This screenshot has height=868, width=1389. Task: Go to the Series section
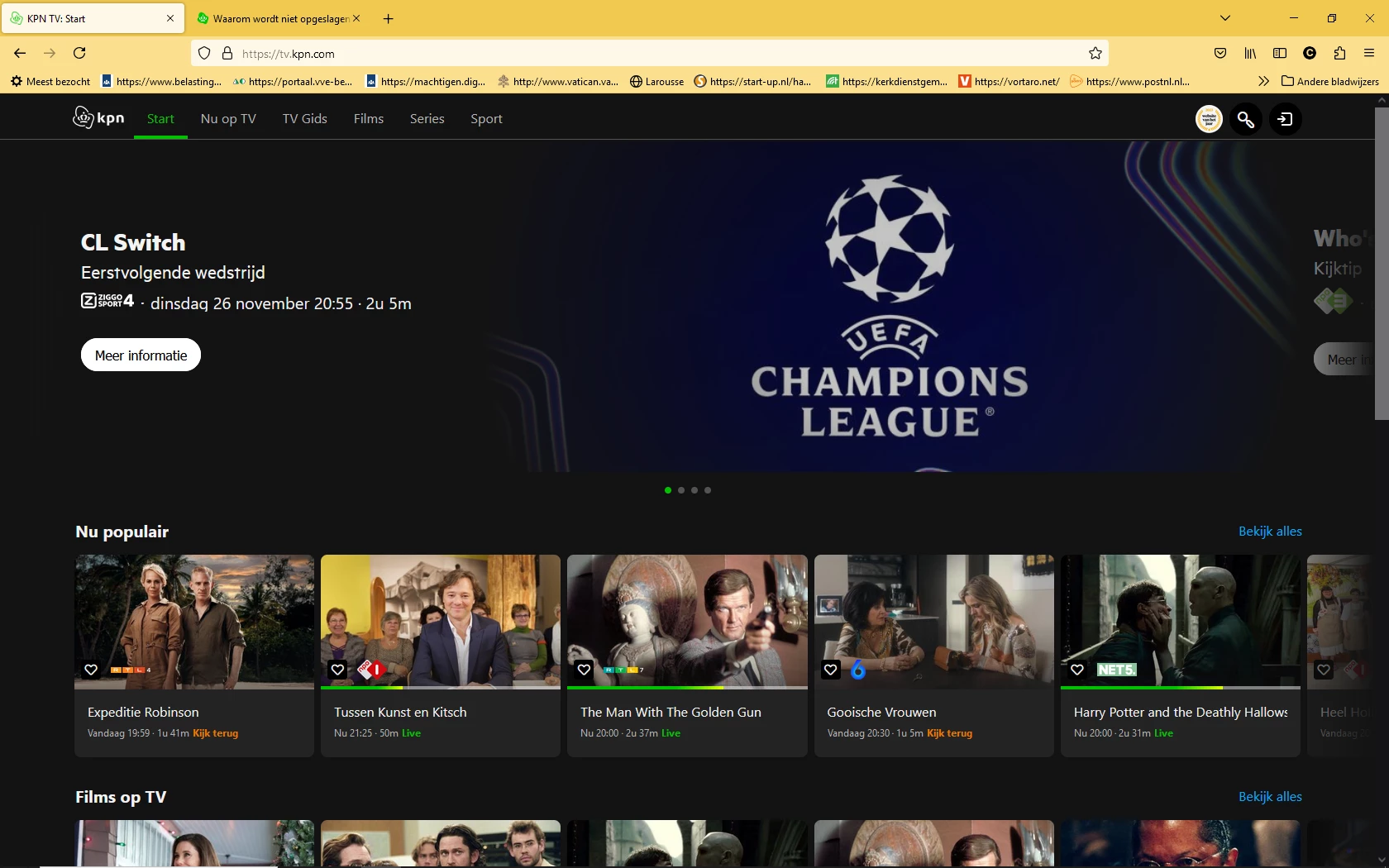(427, 119)
